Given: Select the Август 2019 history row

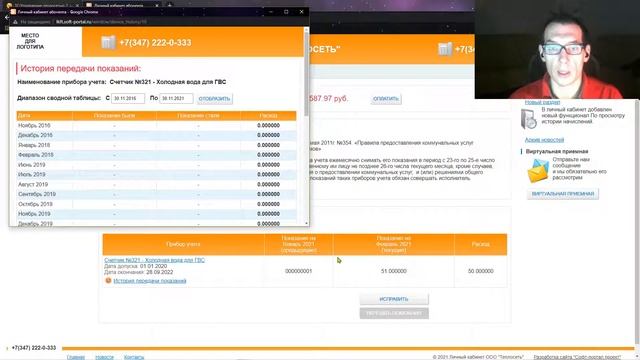Looking at the screenshot, I should 156,184.
